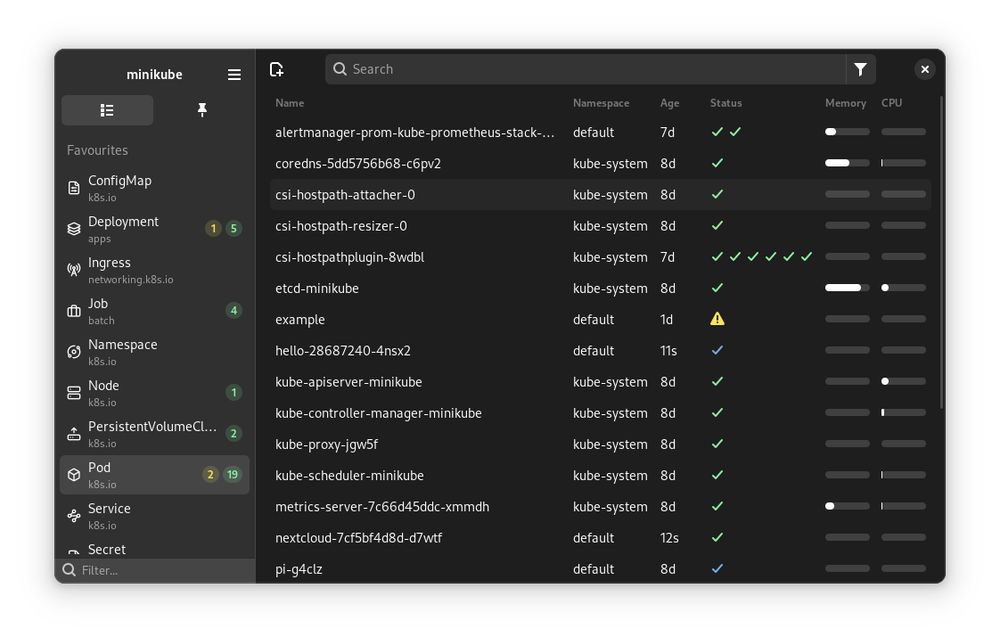Image resolution: width=1000 pixels, height=643 pixels.
Task: Click the yellow 2 badge on Pod
Action: [210, 475]
